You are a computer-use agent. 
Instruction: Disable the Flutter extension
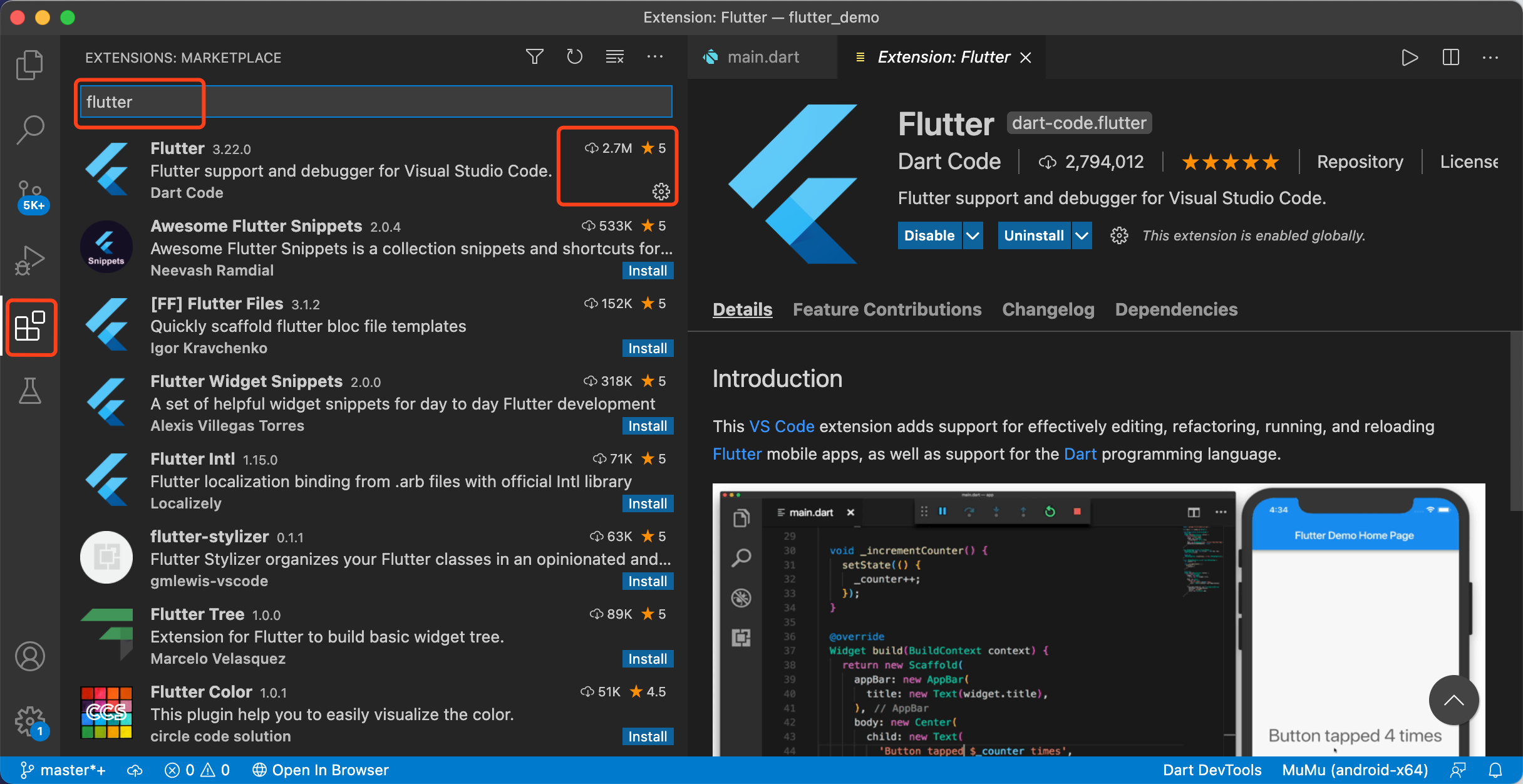[x=929, y=235]
